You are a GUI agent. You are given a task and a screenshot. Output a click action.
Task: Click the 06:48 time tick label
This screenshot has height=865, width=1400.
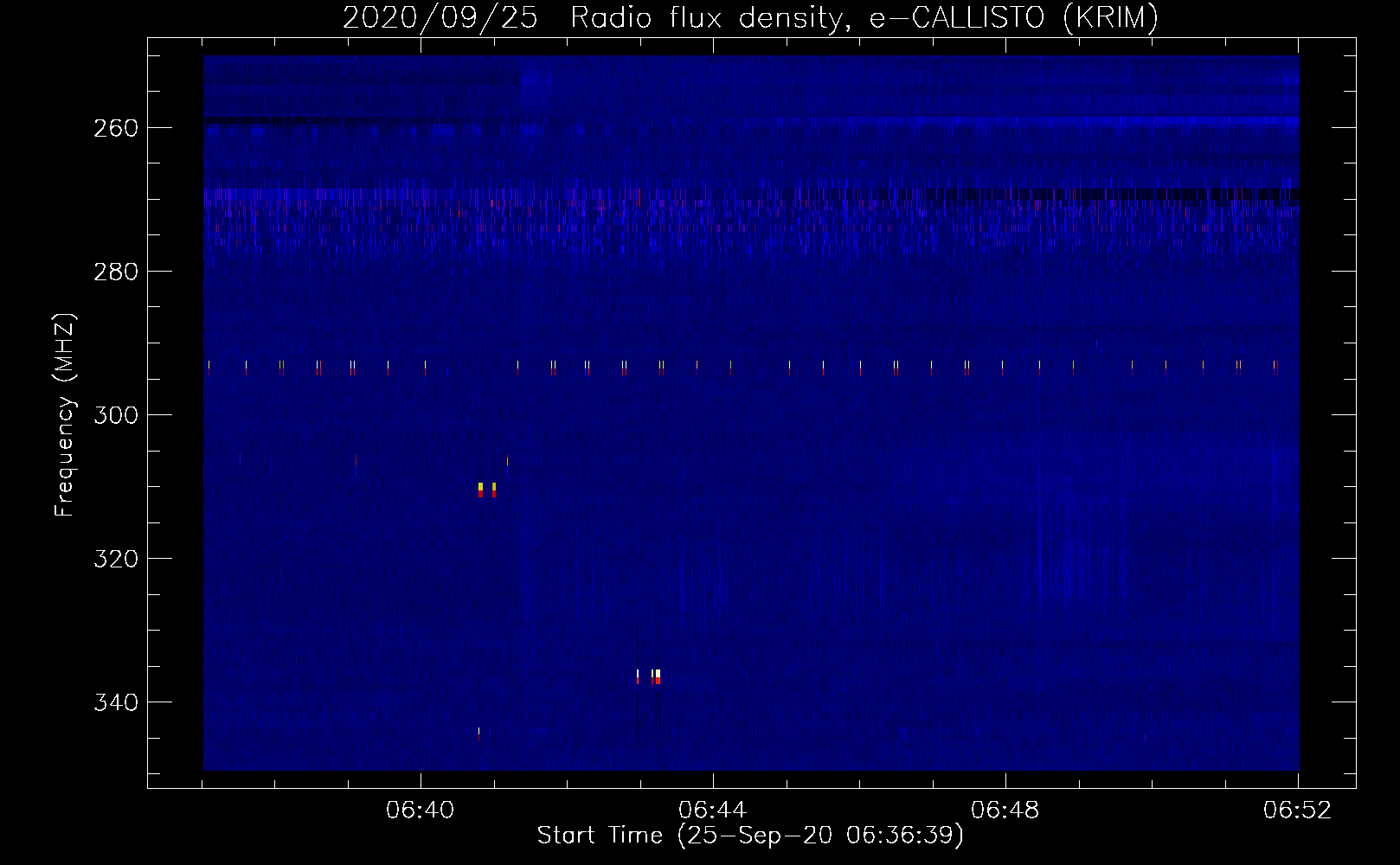coord(1005,810)
